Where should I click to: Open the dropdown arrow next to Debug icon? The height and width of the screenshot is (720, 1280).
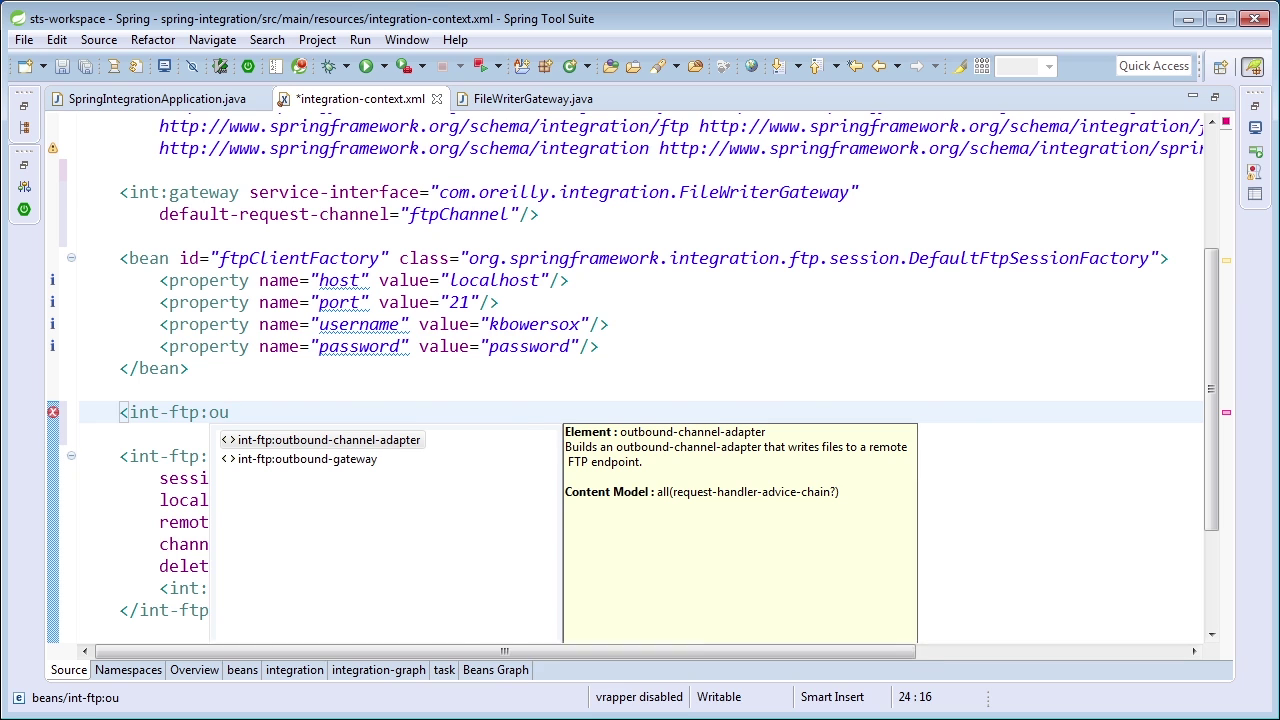pyautogui.click(x=346, y=66)
